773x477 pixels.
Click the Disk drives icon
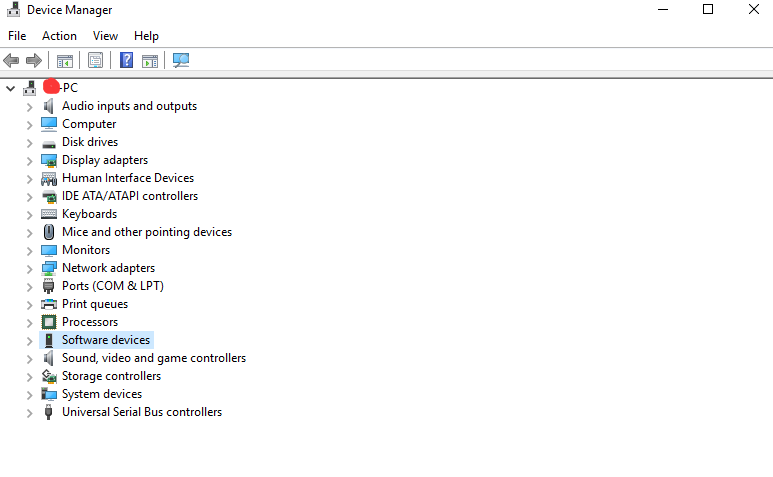[x=49, y=143]
